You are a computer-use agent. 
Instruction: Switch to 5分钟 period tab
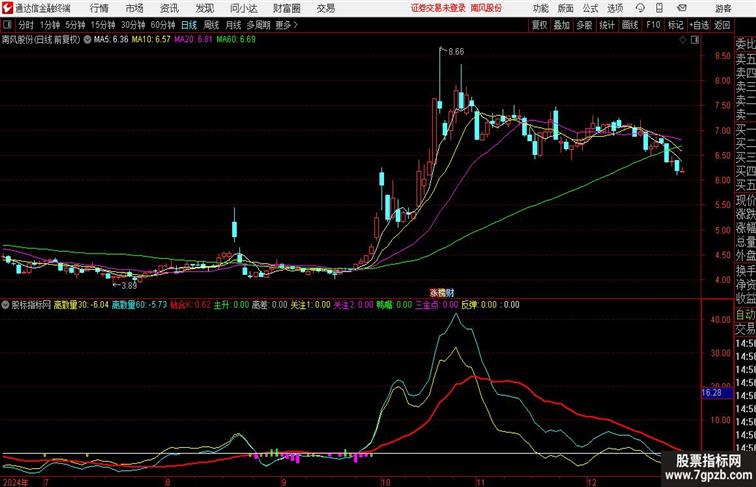point(75,25)
